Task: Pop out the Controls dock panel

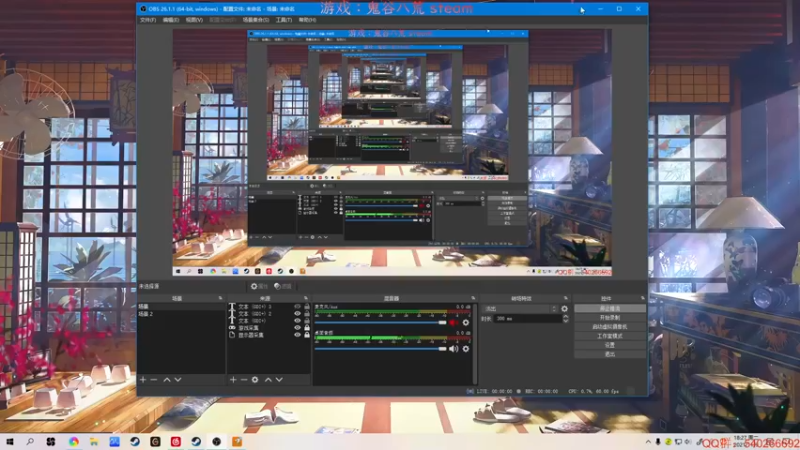Action: (x=642, y=298)
